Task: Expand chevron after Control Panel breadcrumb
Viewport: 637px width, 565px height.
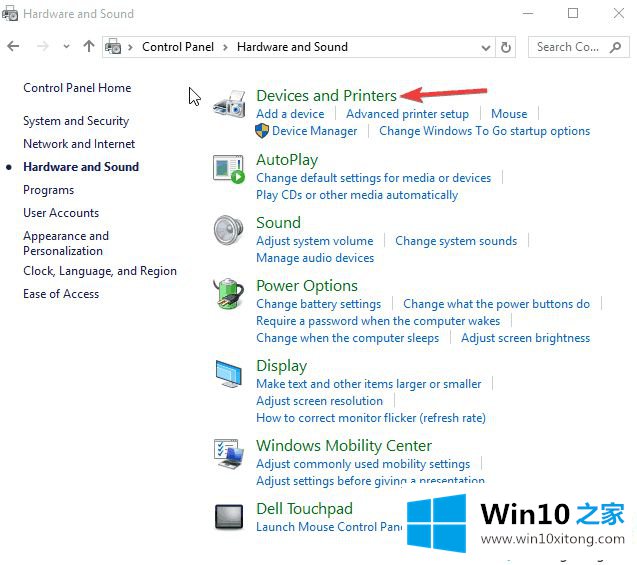Action: [x=225, y=47]
